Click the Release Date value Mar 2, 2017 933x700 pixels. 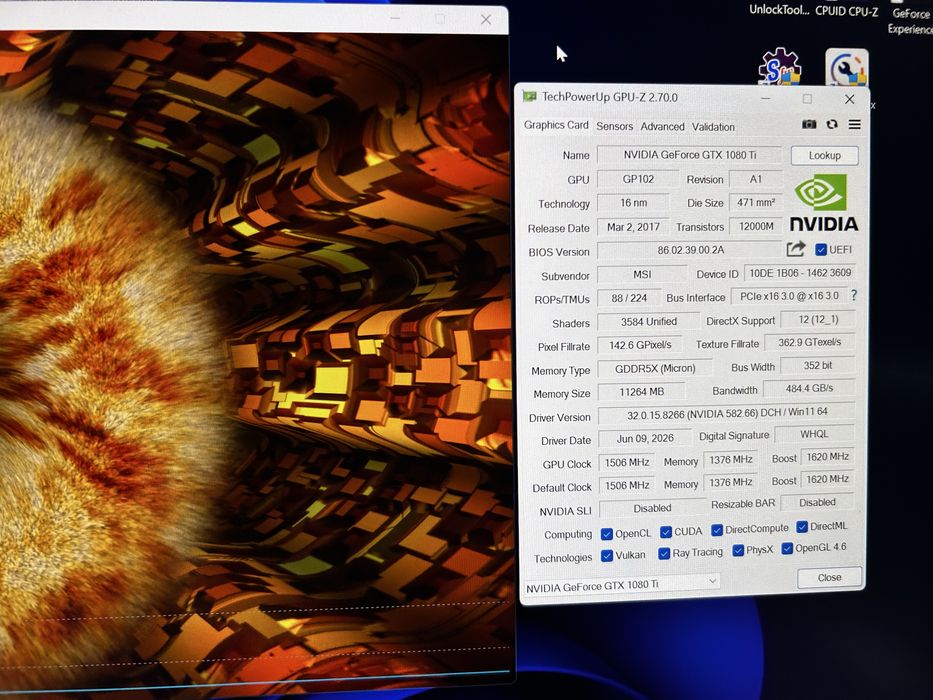click(x=633, y=227)
